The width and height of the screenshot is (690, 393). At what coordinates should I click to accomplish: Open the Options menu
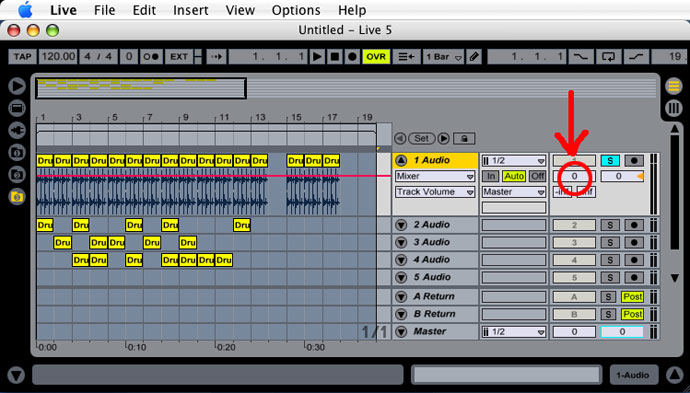click(x=296, y=10)
